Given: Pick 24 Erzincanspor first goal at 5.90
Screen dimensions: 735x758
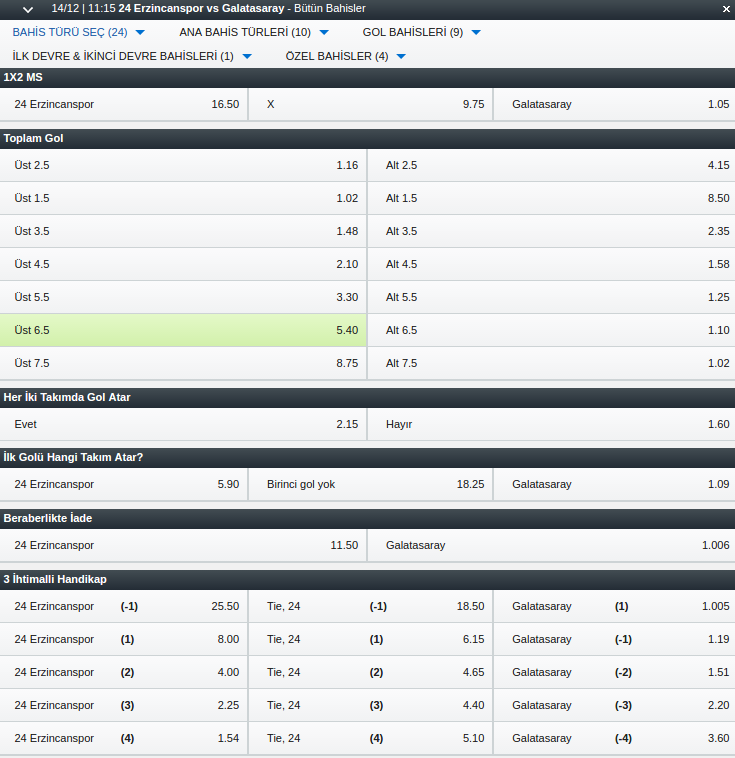Looking at the screenshot, I should pyautogui.click(x=124, y=484).
